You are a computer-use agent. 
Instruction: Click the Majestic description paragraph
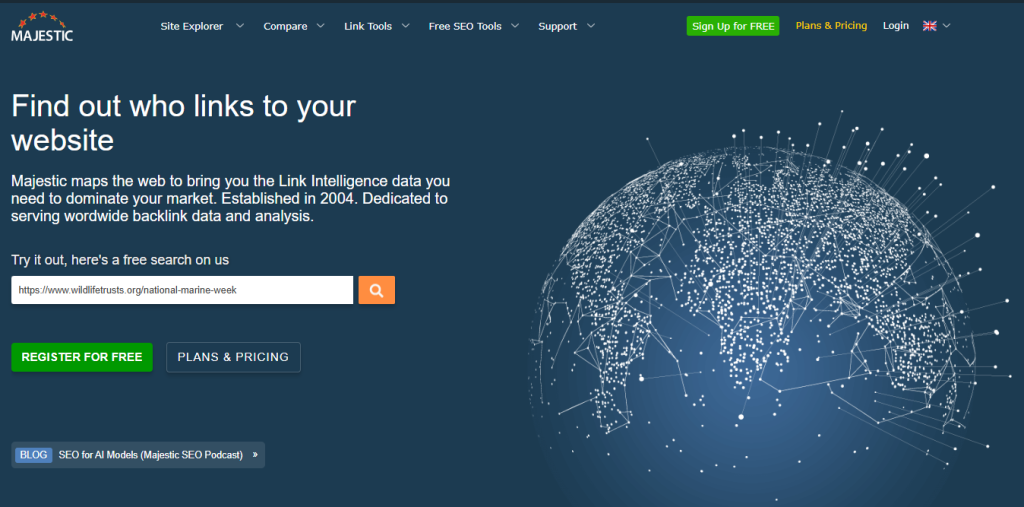(x=231, y=199)
